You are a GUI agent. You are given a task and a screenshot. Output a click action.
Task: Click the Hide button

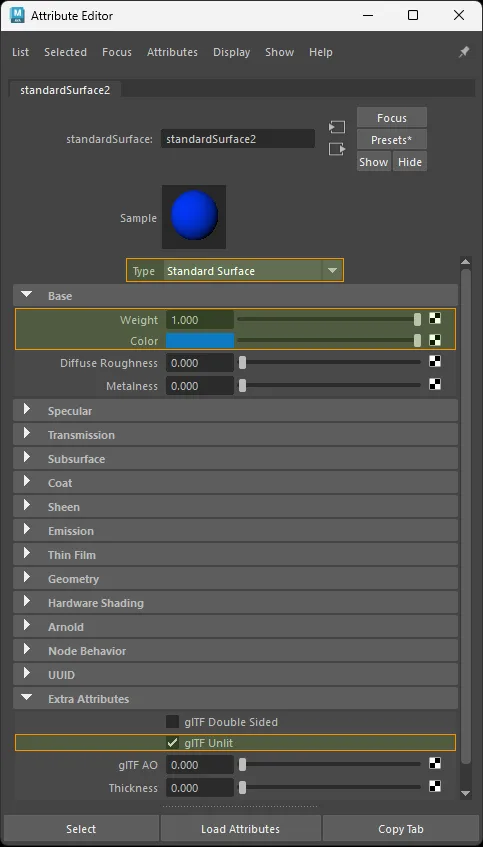tap(410, 162)
